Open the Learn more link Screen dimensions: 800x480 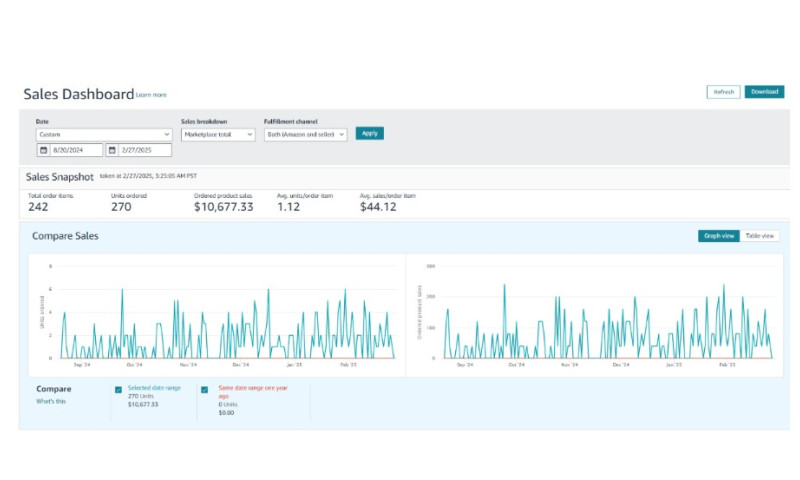coord(151,95)
